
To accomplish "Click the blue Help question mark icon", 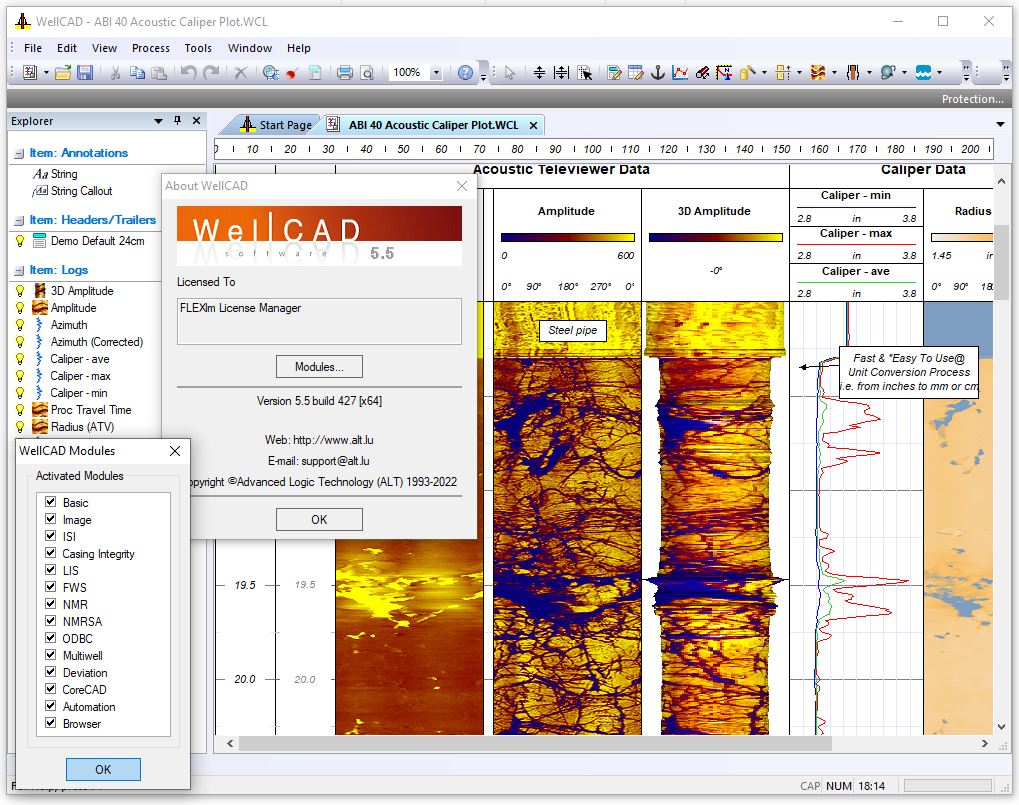I will [465, 73].
